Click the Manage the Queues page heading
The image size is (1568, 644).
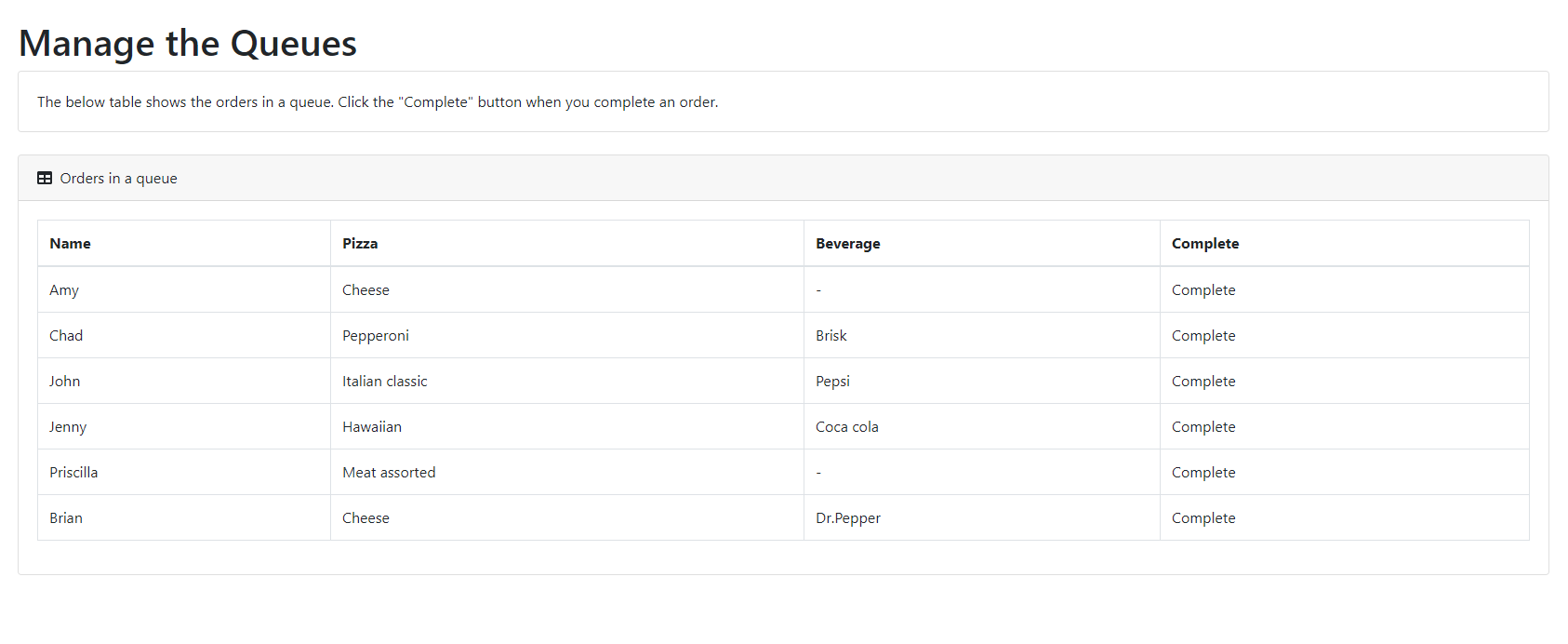pos(188,44)
